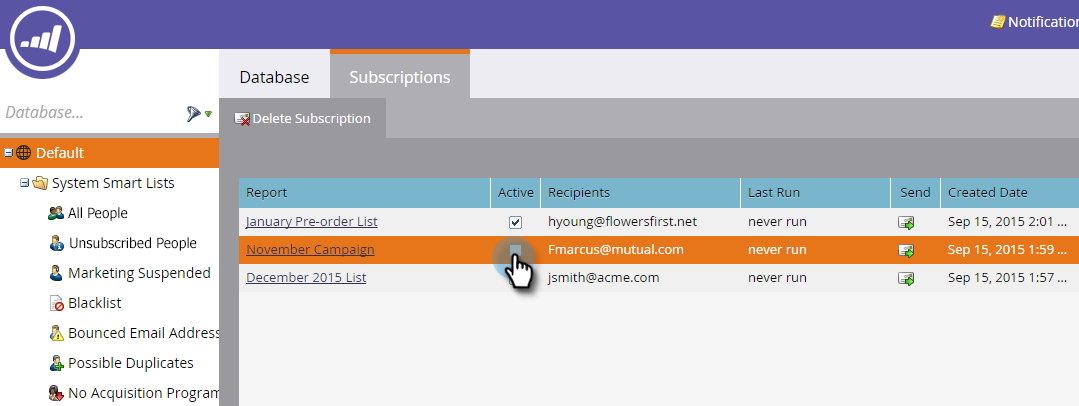Image resolution: width=1079 pixels, height=406 pixels.
Task: Click the Send icon for December 2015 List
Action: tap(907, 278)
